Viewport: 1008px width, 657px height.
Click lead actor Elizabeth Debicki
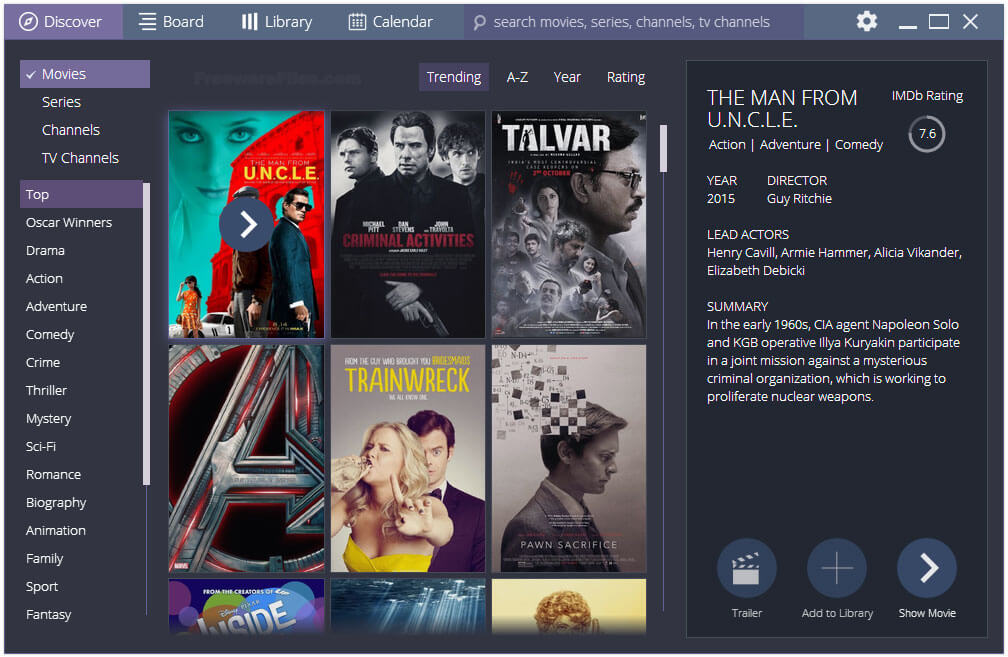point(756,271)
